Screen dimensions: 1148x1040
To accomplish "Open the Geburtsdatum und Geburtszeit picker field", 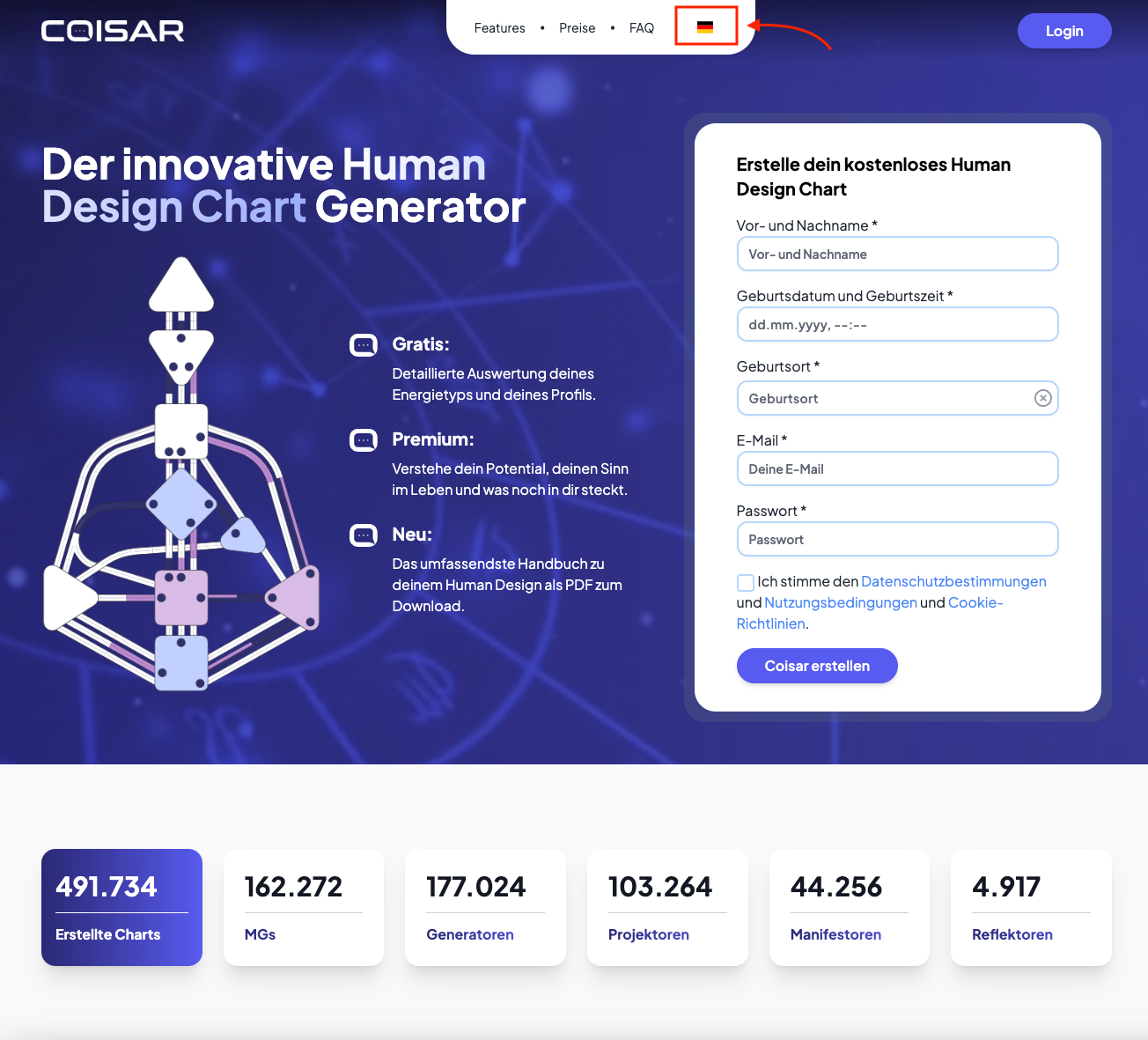I will (897, 324).
